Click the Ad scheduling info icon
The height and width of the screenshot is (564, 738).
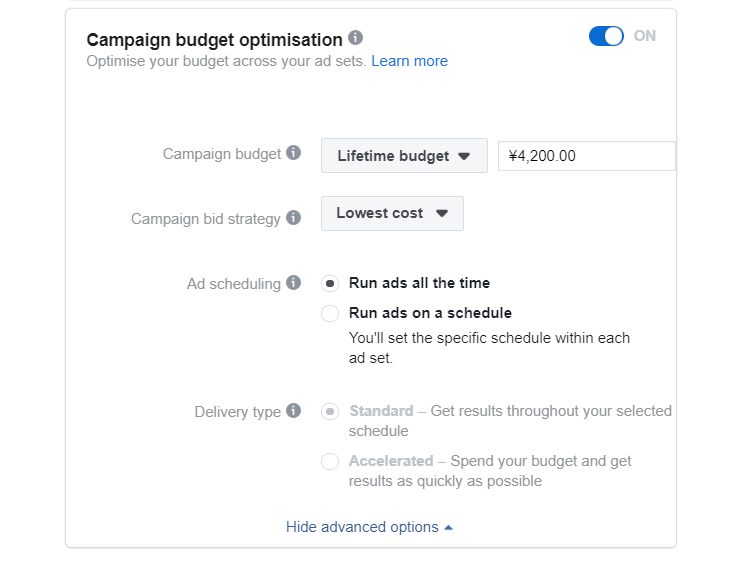[x=293, y=282]
